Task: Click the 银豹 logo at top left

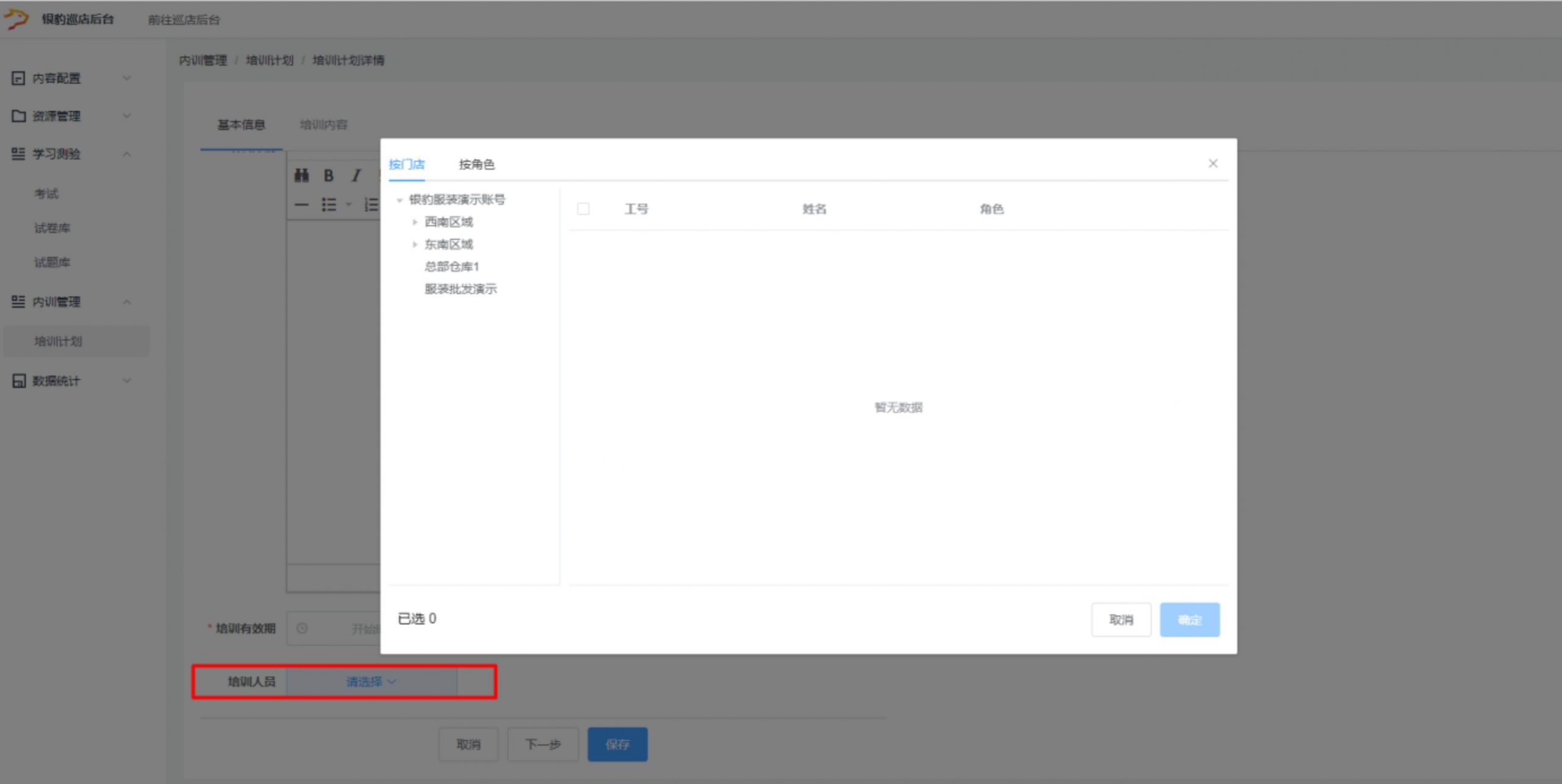Action: 16,19
